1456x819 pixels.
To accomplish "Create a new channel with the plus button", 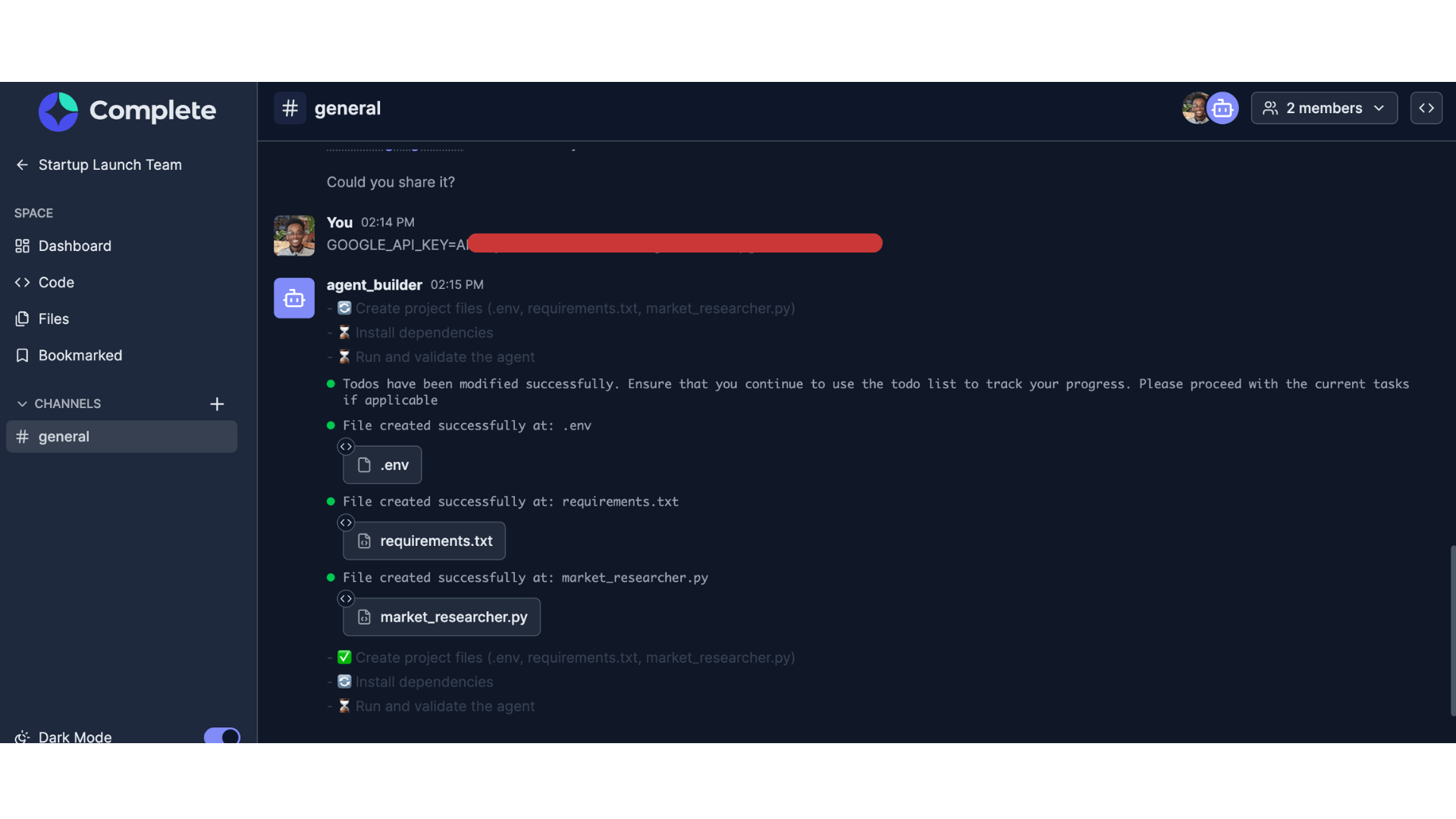I will (x=218, y=403).
